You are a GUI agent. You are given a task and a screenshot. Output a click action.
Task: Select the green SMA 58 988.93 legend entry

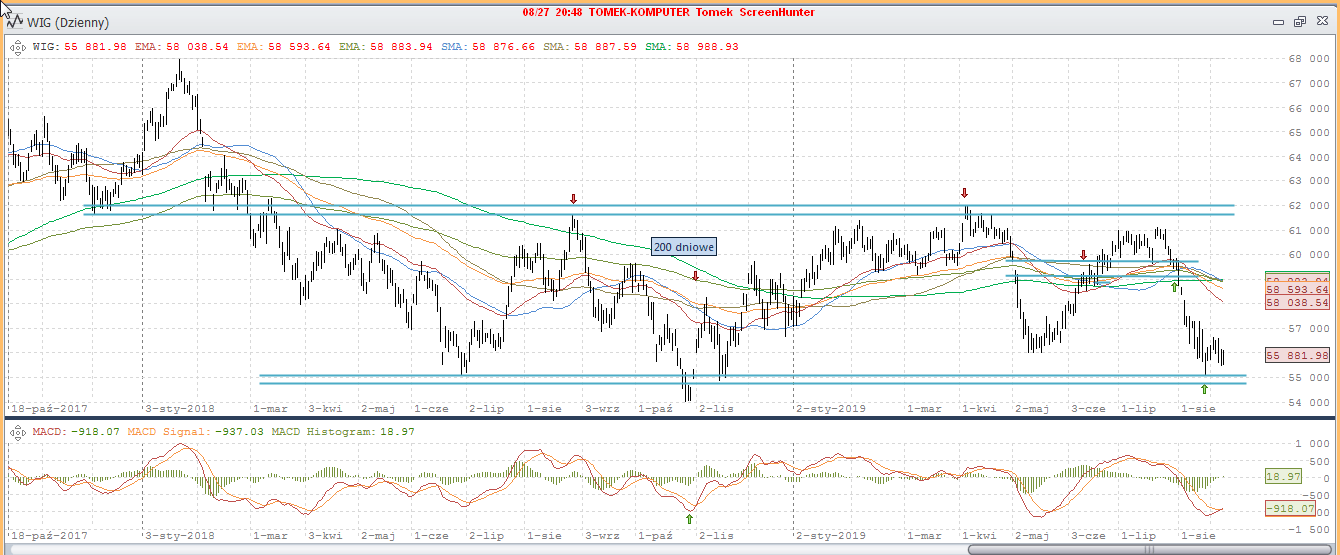point(692,46)
